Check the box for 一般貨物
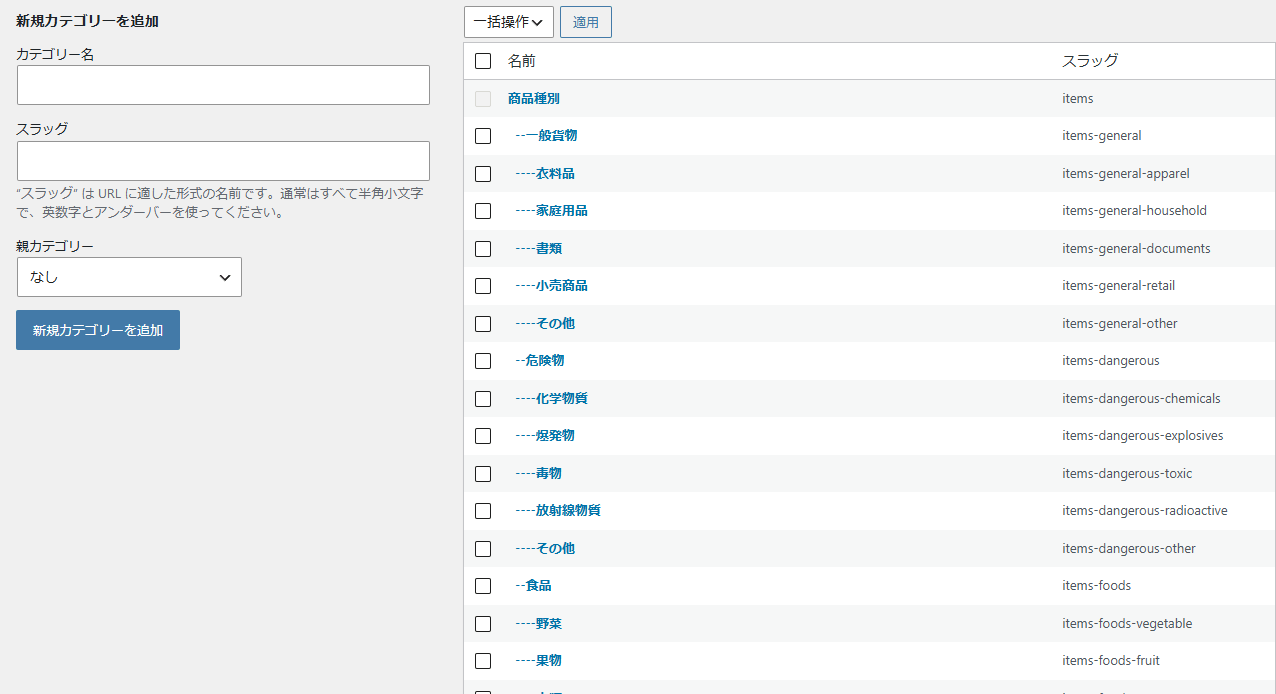The image size is (1276, 694). pyautogui.click(x=483, y=136)
